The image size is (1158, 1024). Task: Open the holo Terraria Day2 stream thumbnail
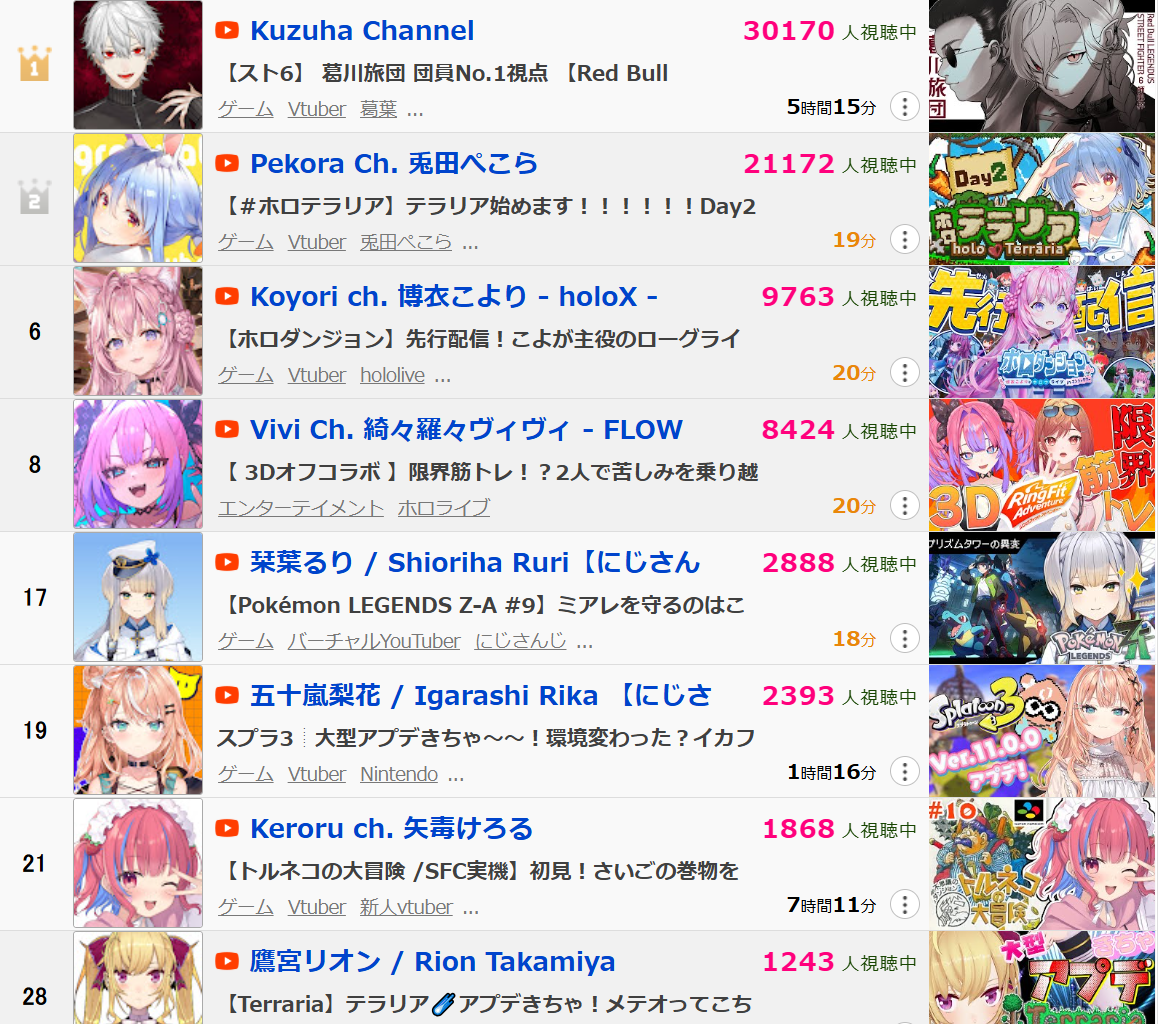tap(1041, 199)
